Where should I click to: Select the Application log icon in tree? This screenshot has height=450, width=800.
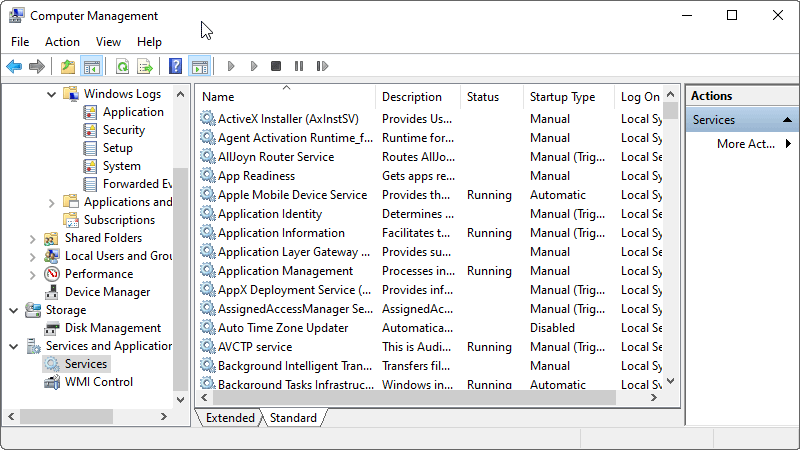coord(90,112)
